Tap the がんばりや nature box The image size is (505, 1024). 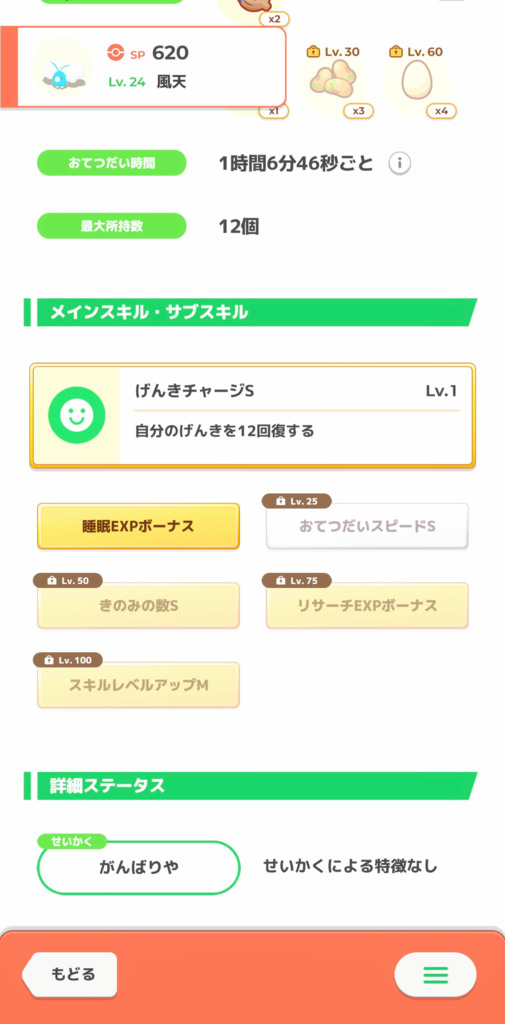click(139, 867)
